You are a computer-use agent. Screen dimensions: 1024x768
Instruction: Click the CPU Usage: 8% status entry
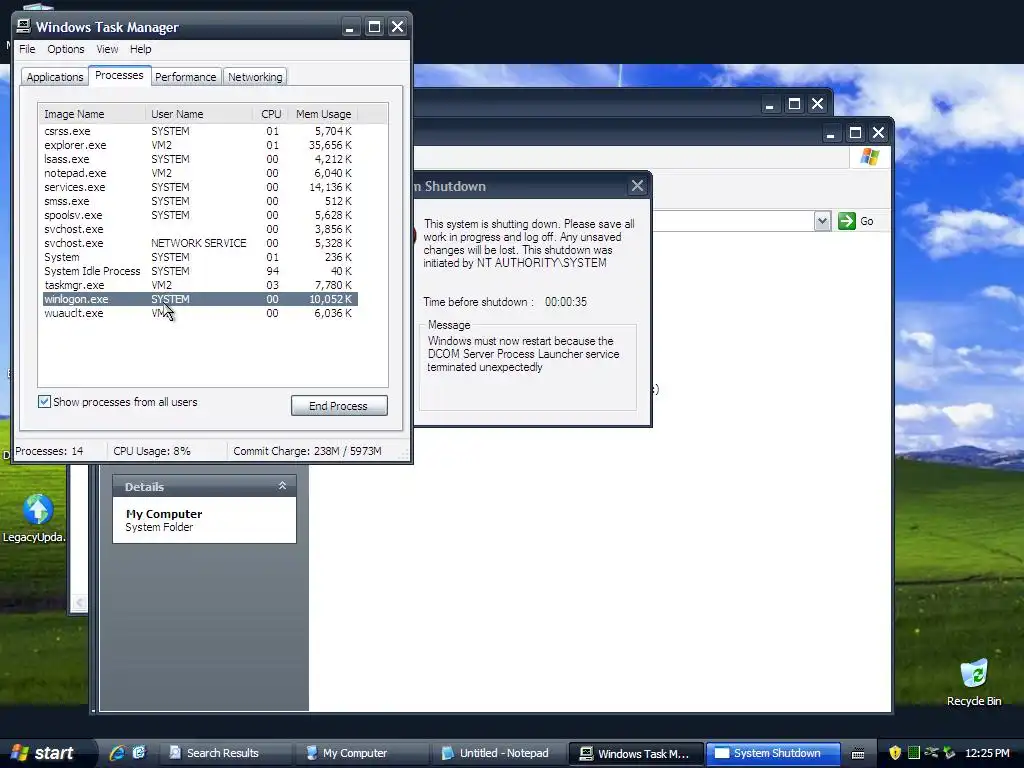click(x=152, y=451)
